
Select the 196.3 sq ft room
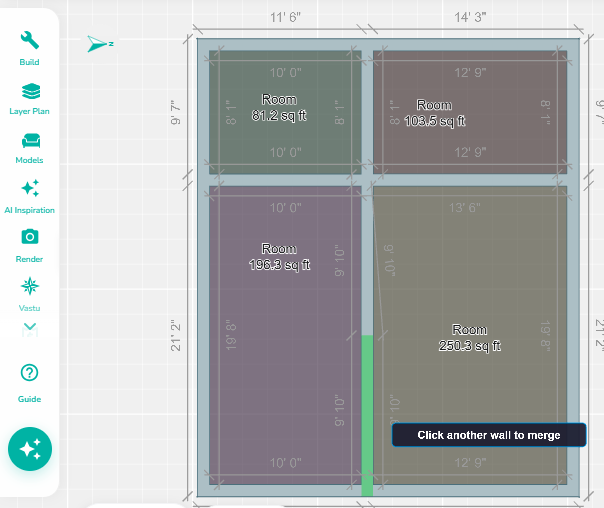(285, 335)
